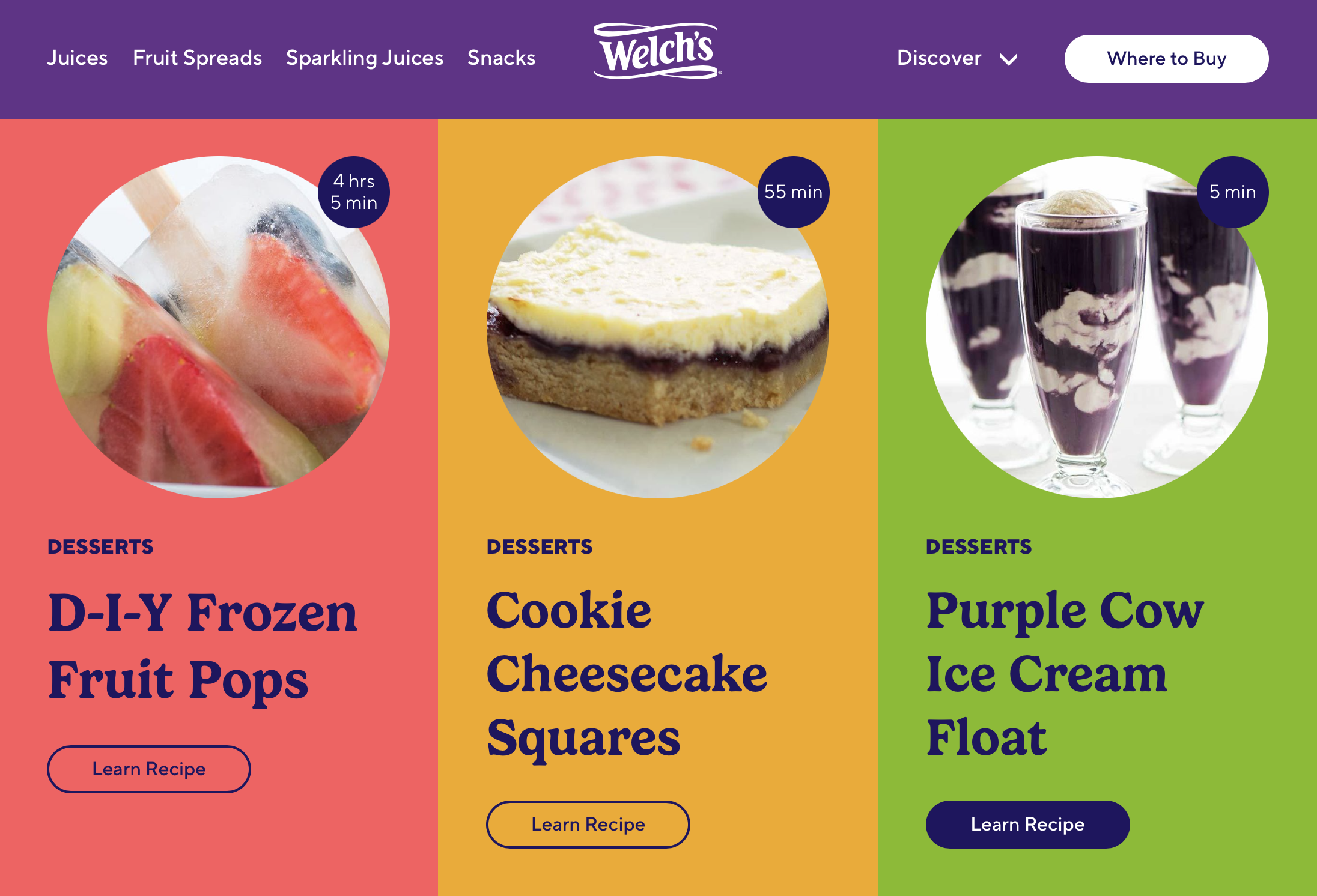The width and height of the screenshot is (1317, 896).
Task: Click the 4 hrs 5 min time badge
Action: click(x=354, y=192)
